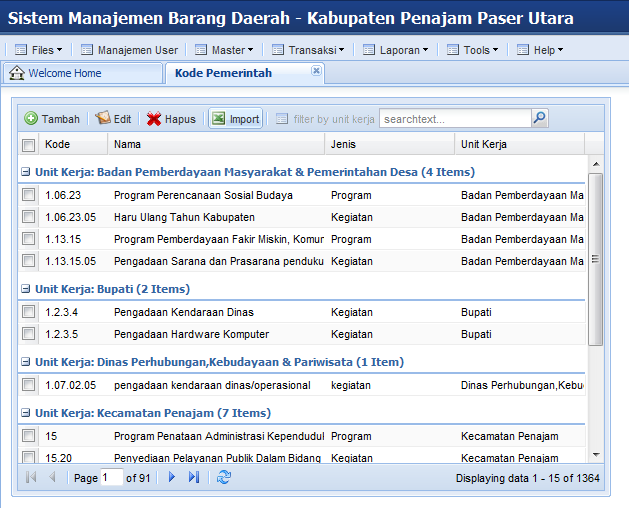Click the Welcome Home house icon

click(16, 73)
